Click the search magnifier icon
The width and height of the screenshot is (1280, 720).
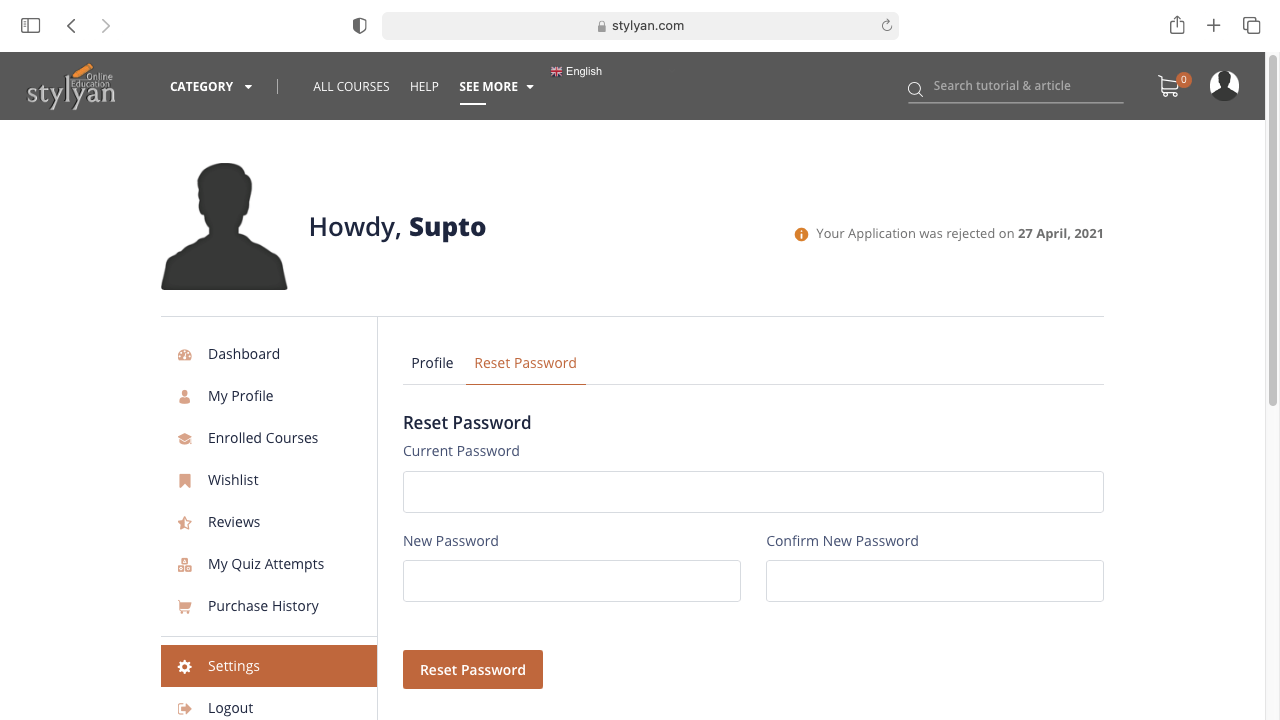coord(915,90)
